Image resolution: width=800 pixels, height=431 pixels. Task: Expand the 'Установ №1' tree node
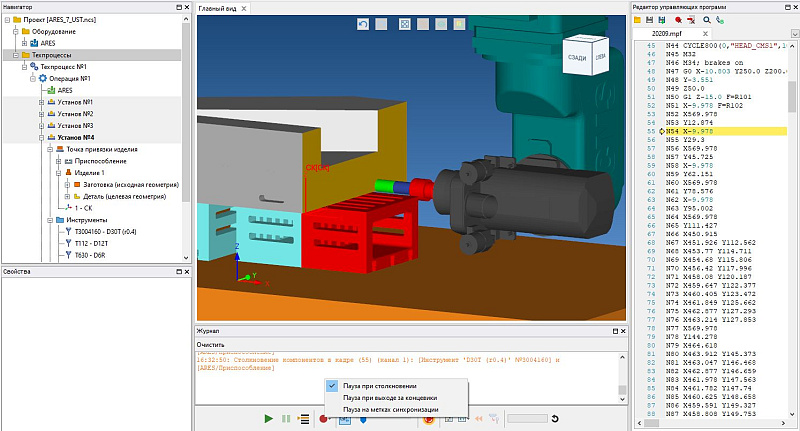[x=42, y=102]
